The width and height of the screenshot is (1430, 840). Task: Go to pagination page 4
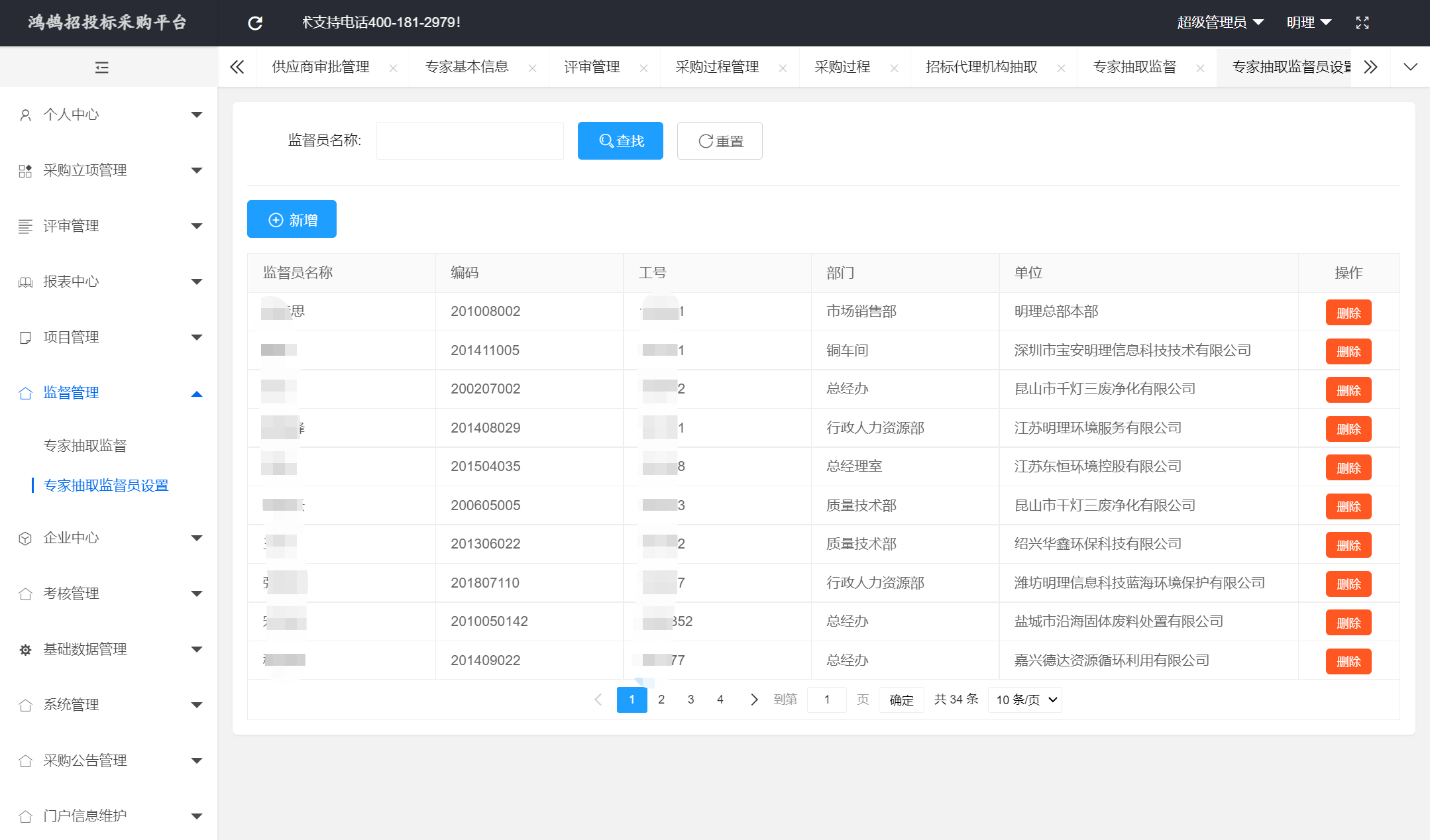(x=720, y=700)
